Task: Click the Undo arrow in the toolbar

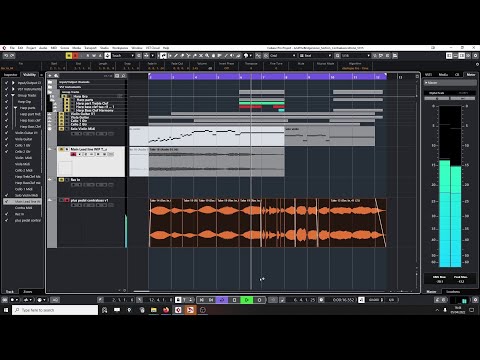Action: tap(6, 56)
